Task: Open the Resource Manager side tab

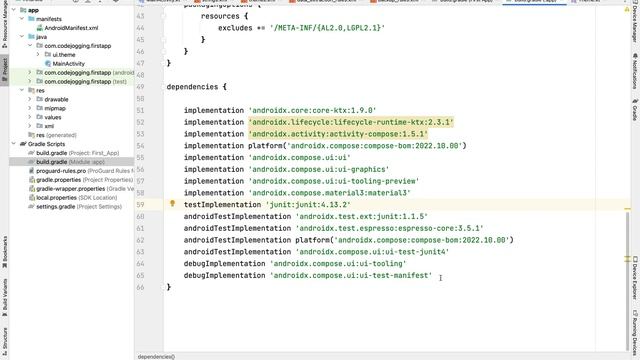Action: click(x=4, y=24)
